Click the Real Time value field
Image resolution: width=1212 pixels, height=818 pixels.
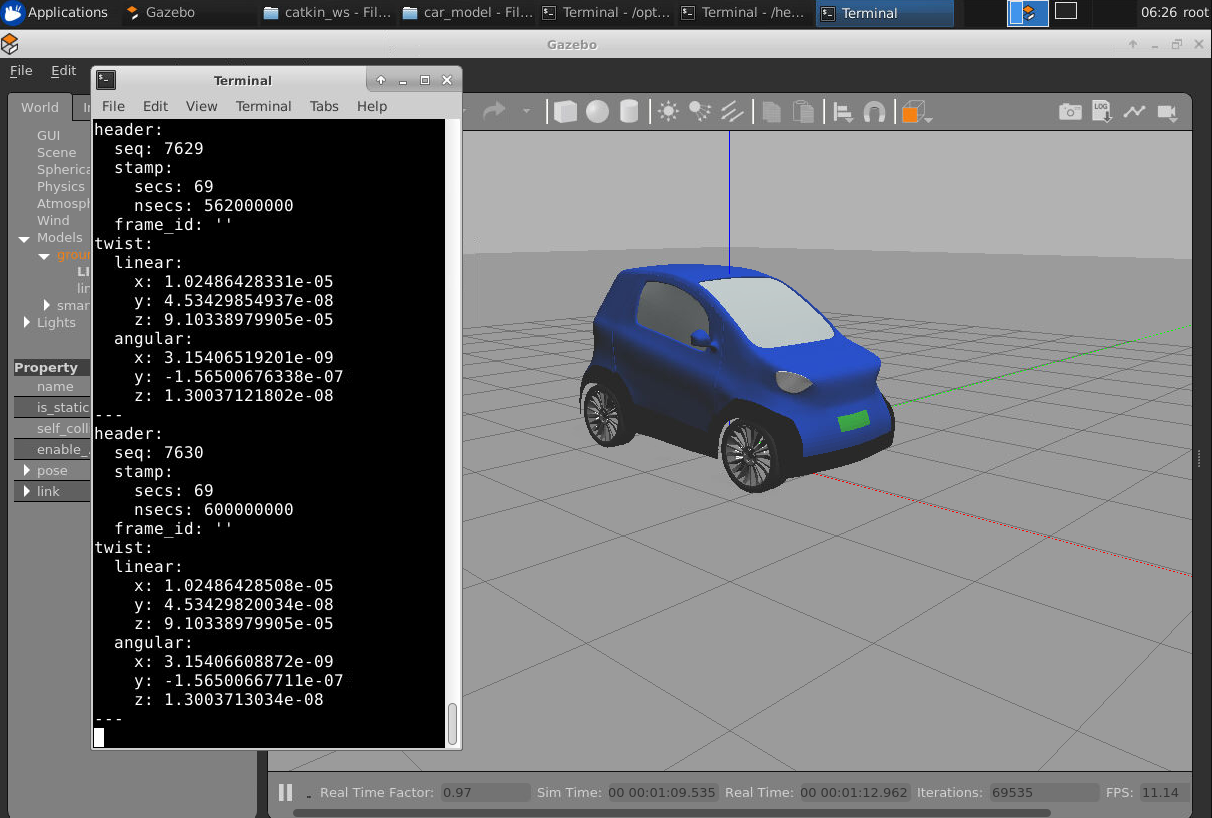coord(854,792)
